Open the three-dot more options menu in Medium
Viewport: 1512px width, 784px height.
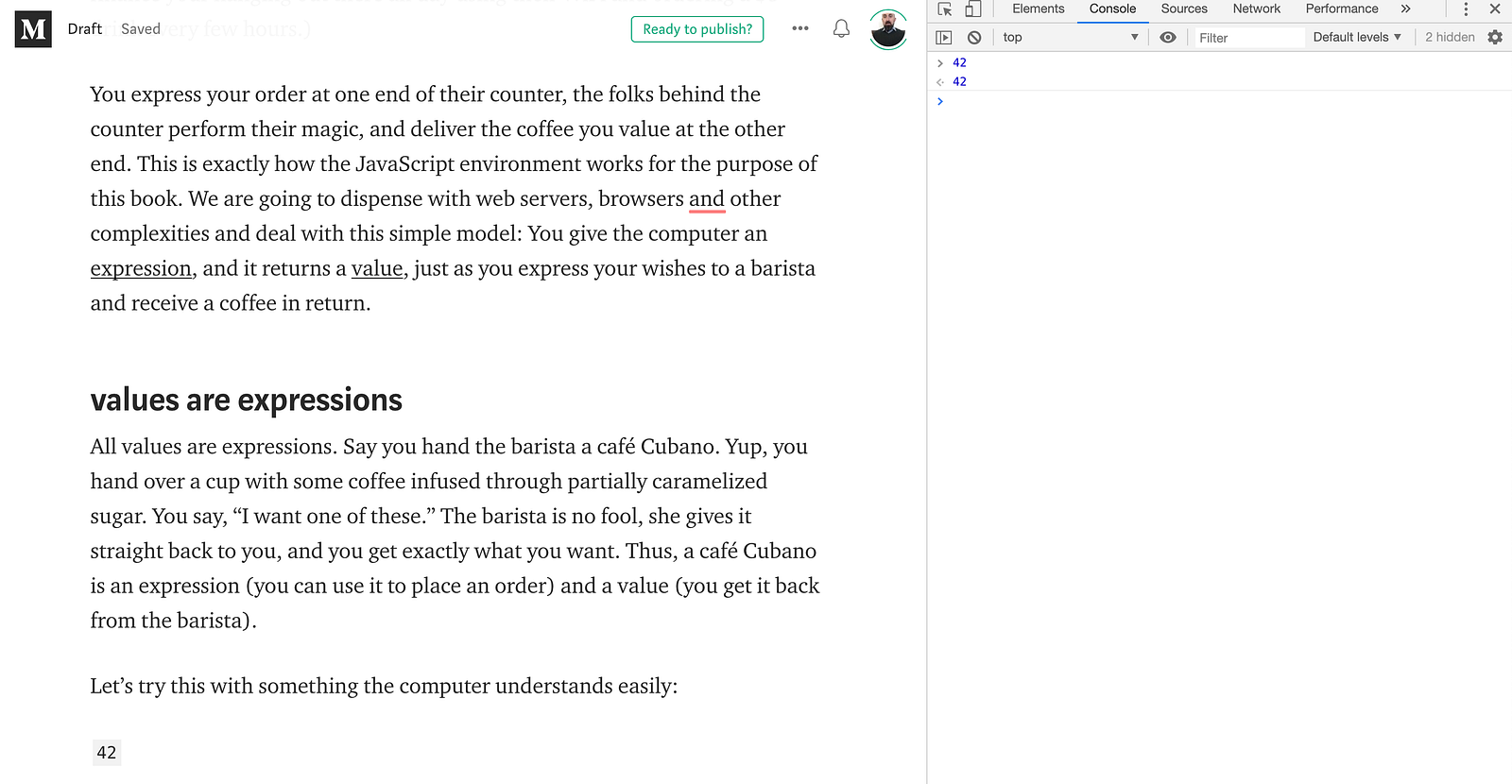pyautogui.click(x=800, y=28)
